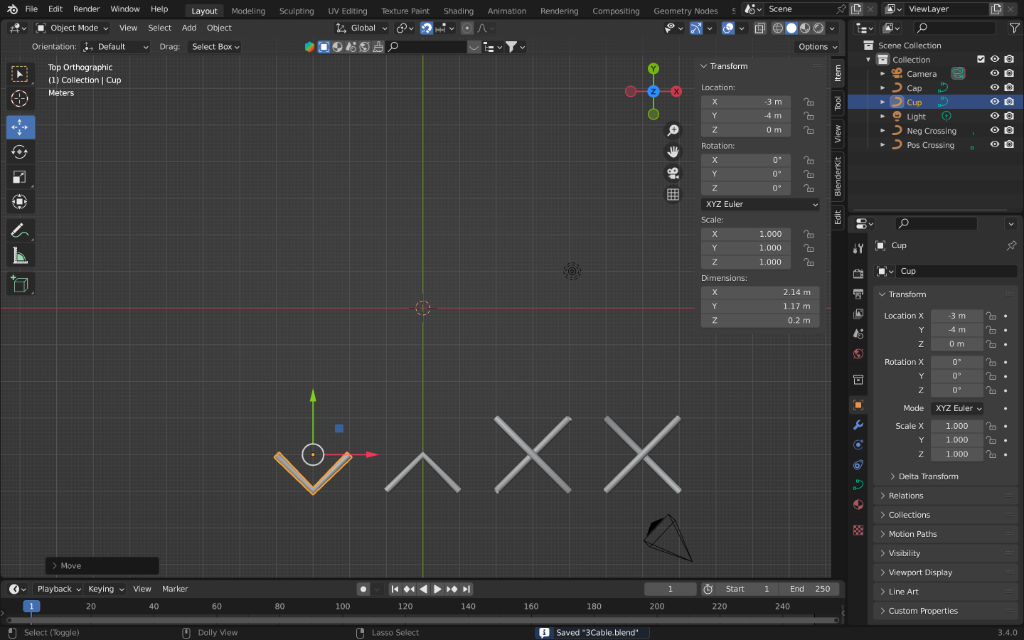Pick the Annotate tool
Viewport: 1024px width, 640px height.
20,230
